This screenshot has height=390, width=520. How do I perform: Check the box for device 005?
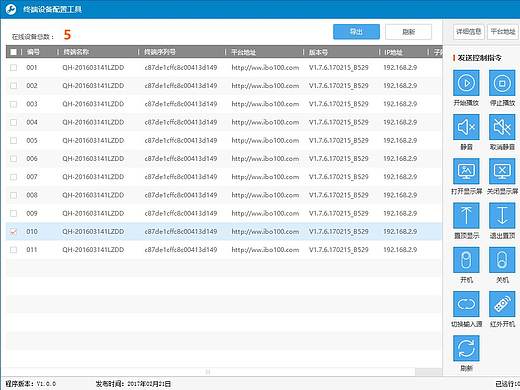(x=13, y=140)
